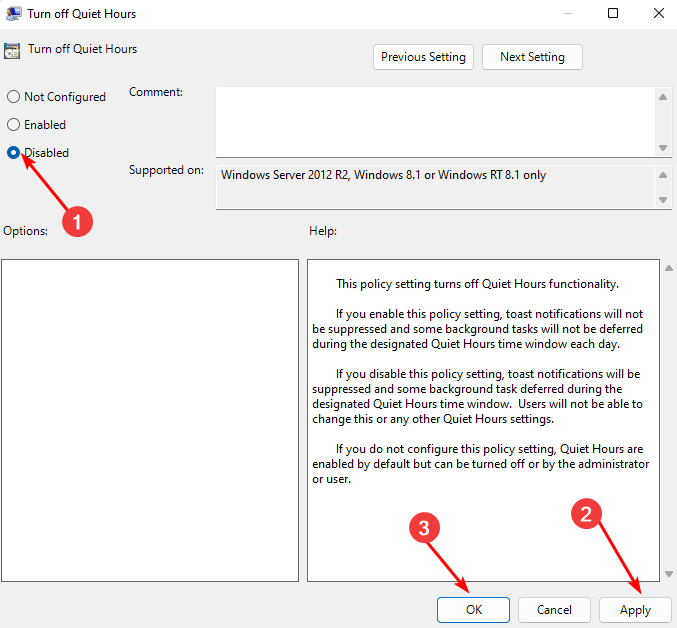This screenshot has width=677, height=628.
Task: Click the Supported on scroll up arrow
Action: (x=663, y=175)
